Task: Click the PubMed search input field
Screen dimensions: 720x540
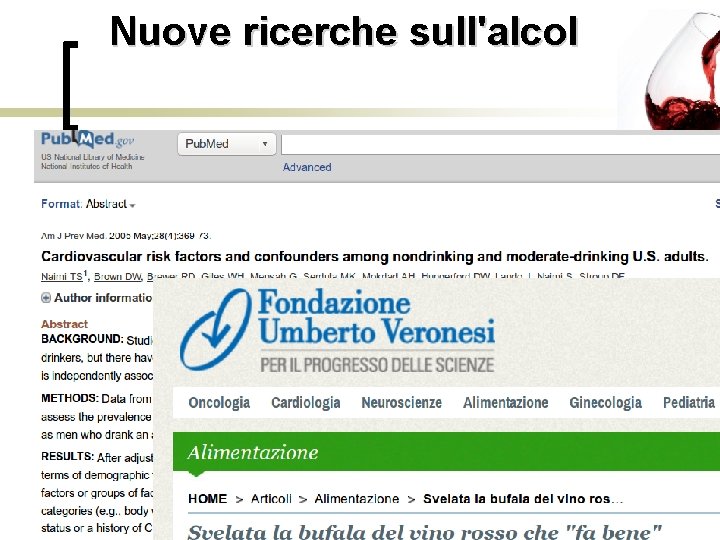Action: click(501, 145)
